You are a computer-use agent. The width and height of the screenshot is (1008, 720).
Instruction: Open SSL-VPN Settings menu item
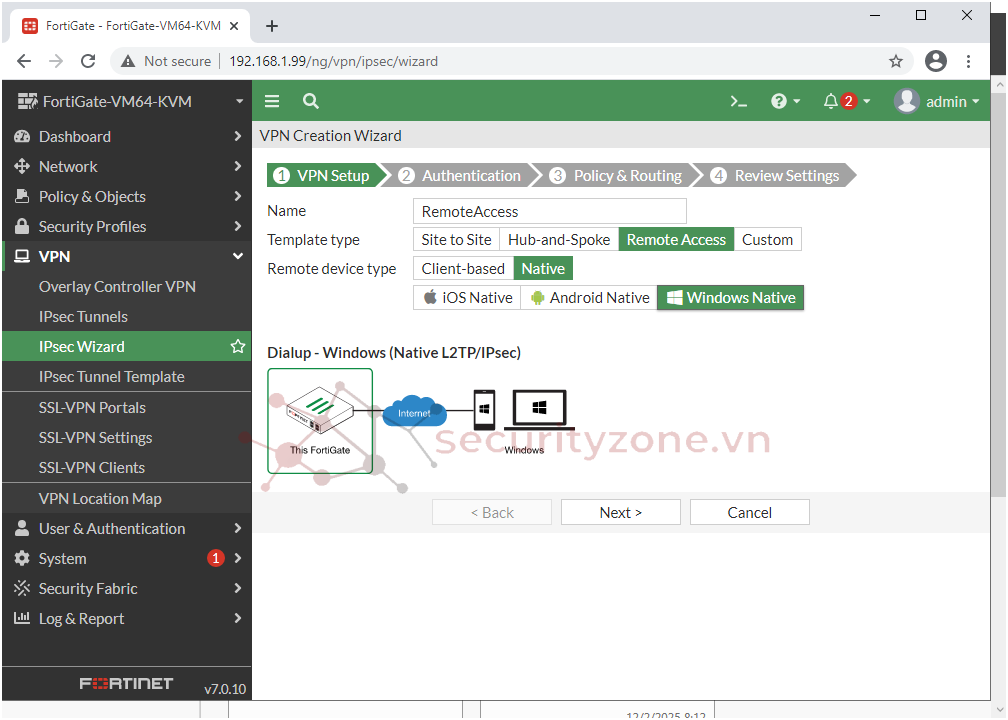coord(95,438)
